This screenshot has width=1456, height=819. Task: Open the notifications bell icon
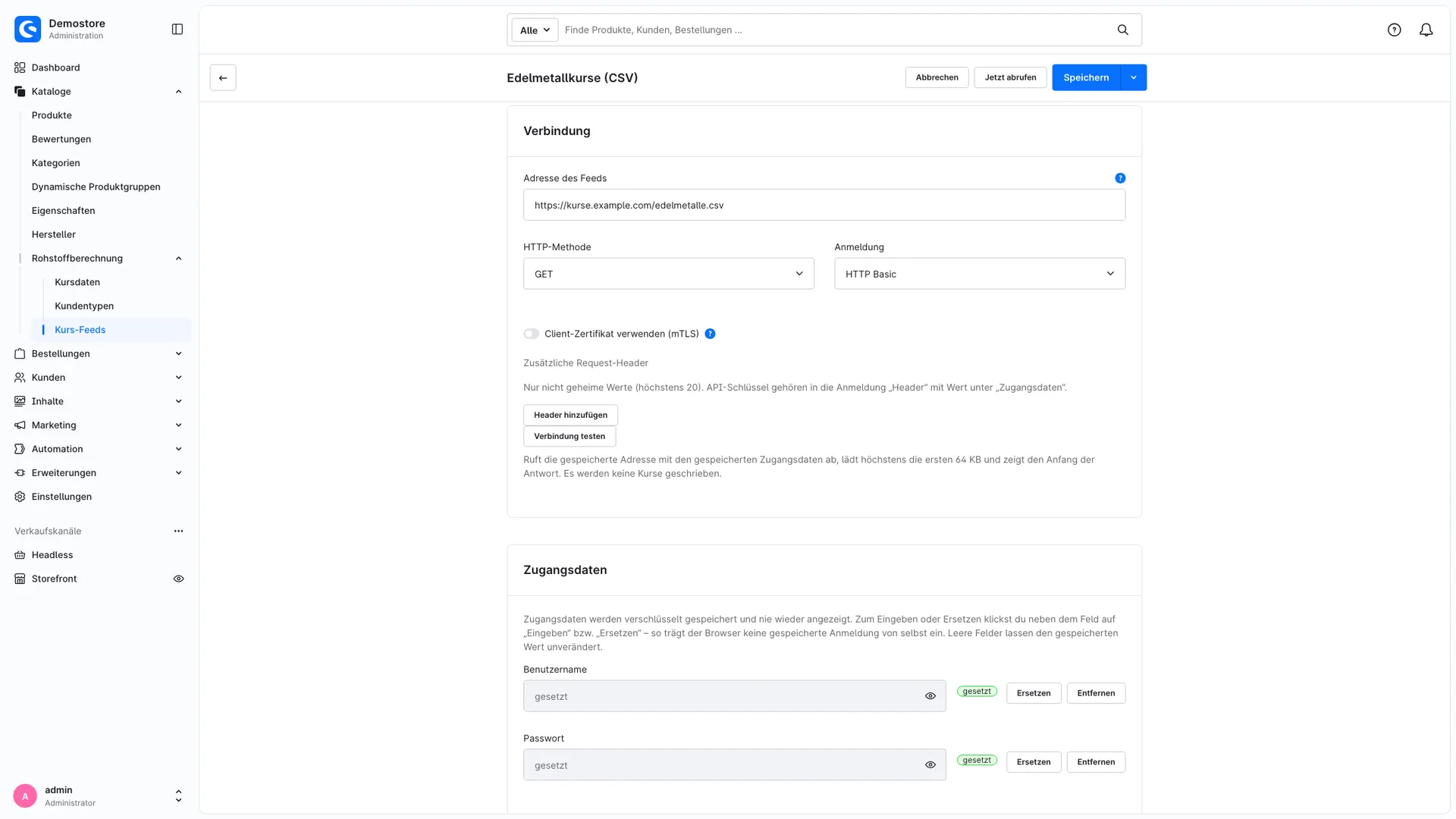tap(1426, 30)
